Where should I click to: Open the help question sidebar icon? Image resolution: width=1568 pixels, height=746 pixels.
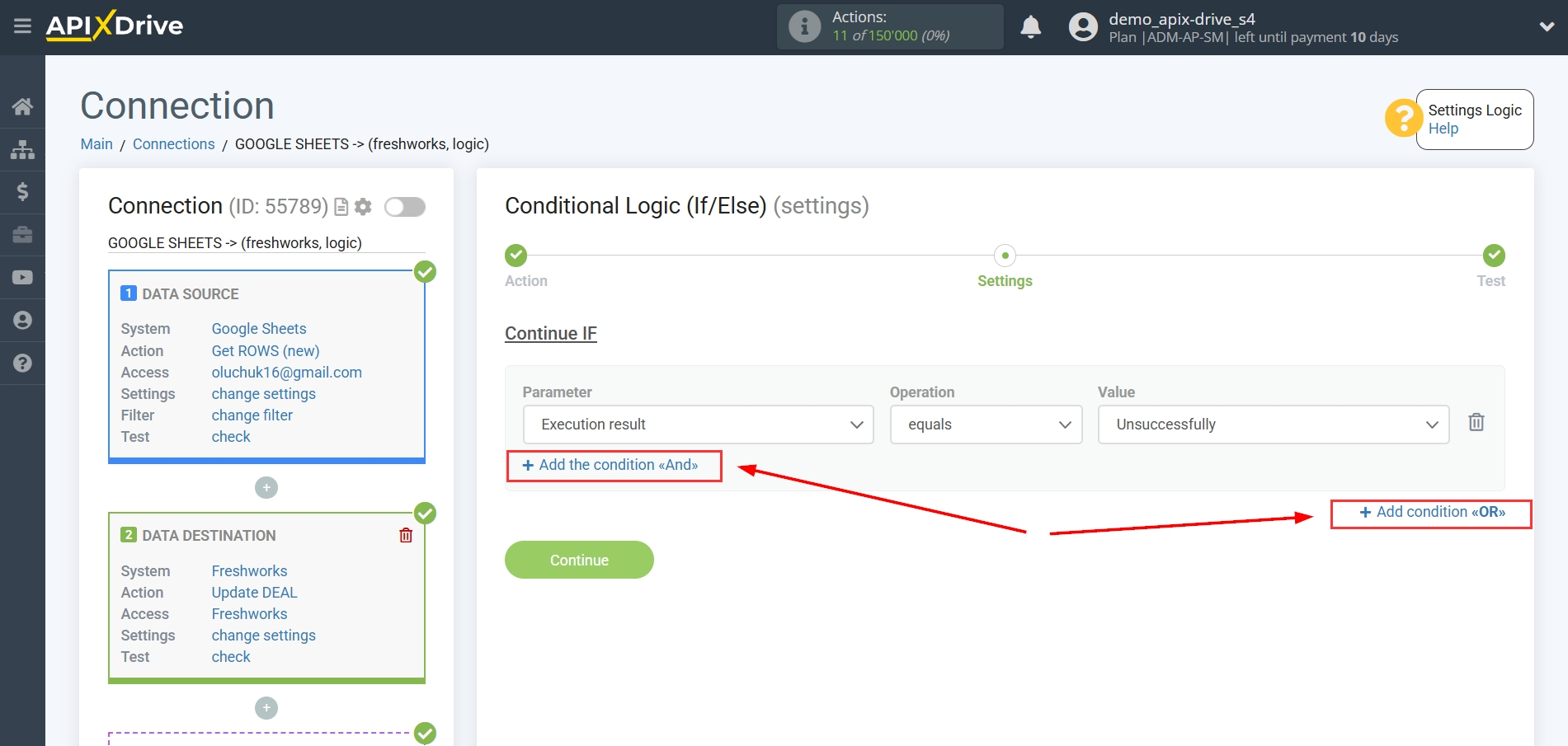(22, 364)
